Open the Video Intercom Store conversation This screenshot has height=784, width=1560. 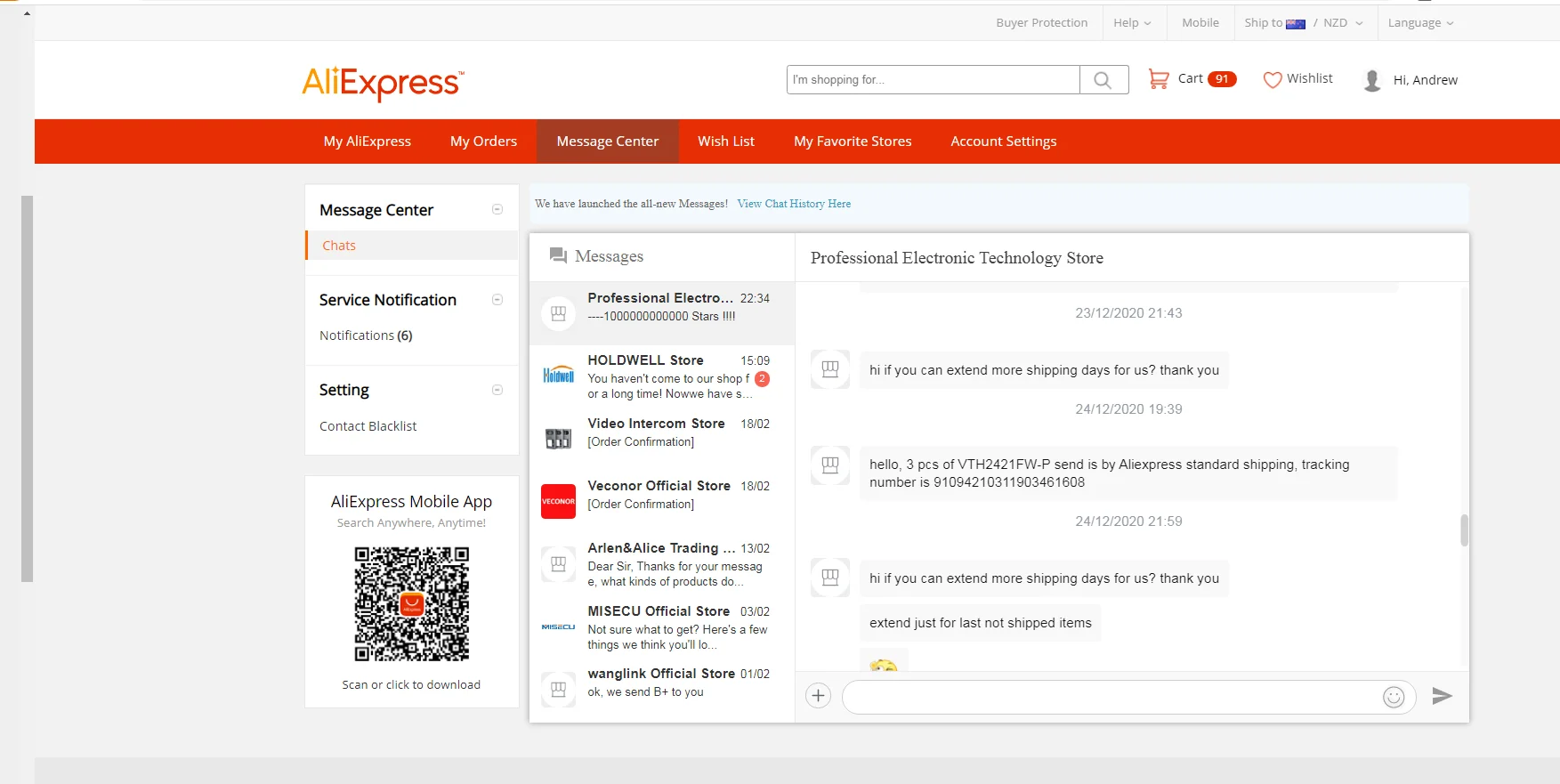[662, 439]
